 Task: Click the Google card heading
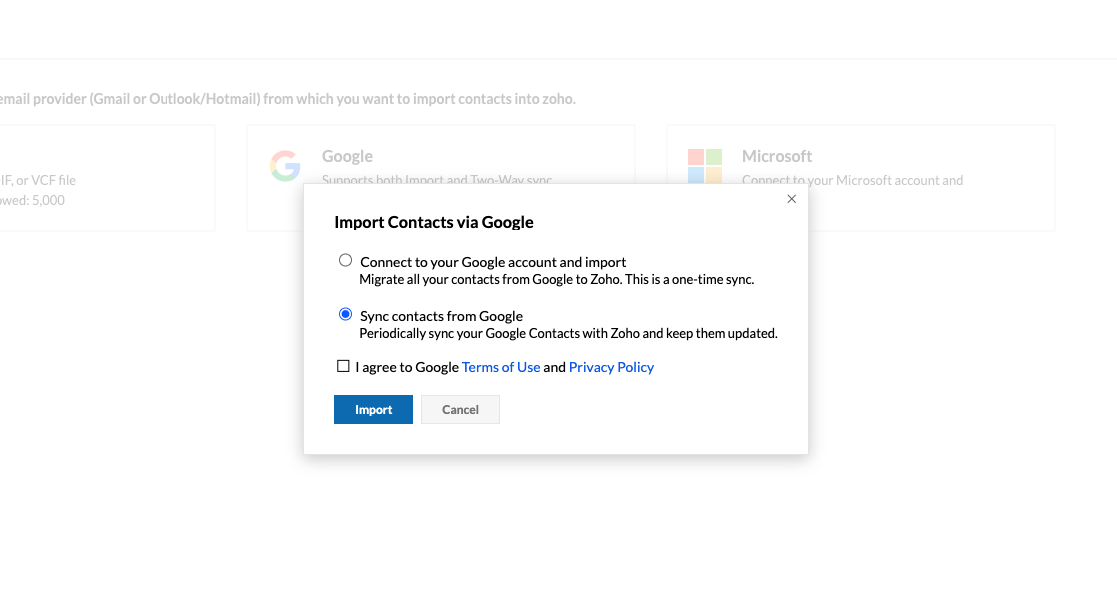point(347,156)
